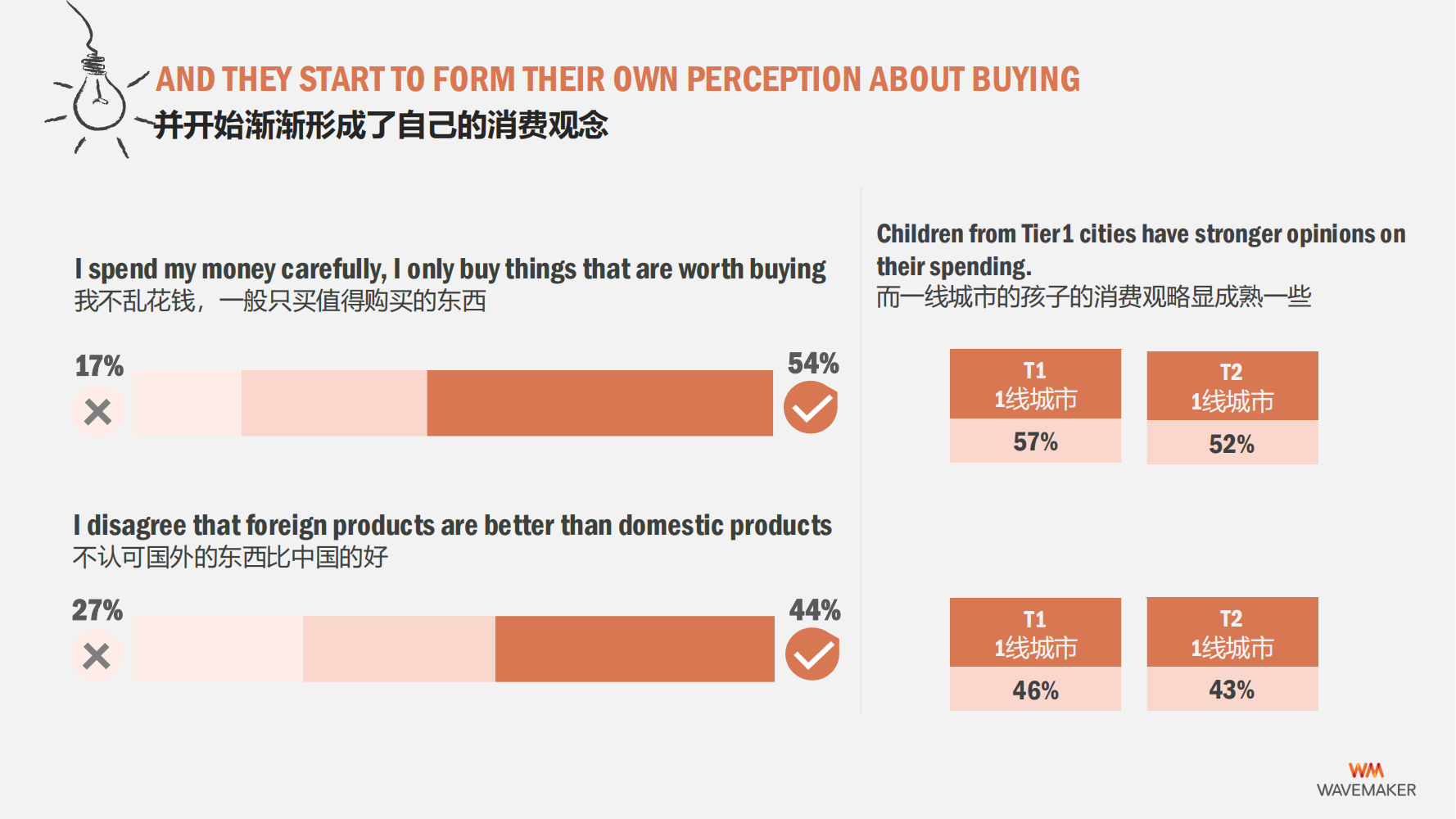Viewport: 1456px width, 819px height.
Task: Click the 27% label
Action: point(97,610)
